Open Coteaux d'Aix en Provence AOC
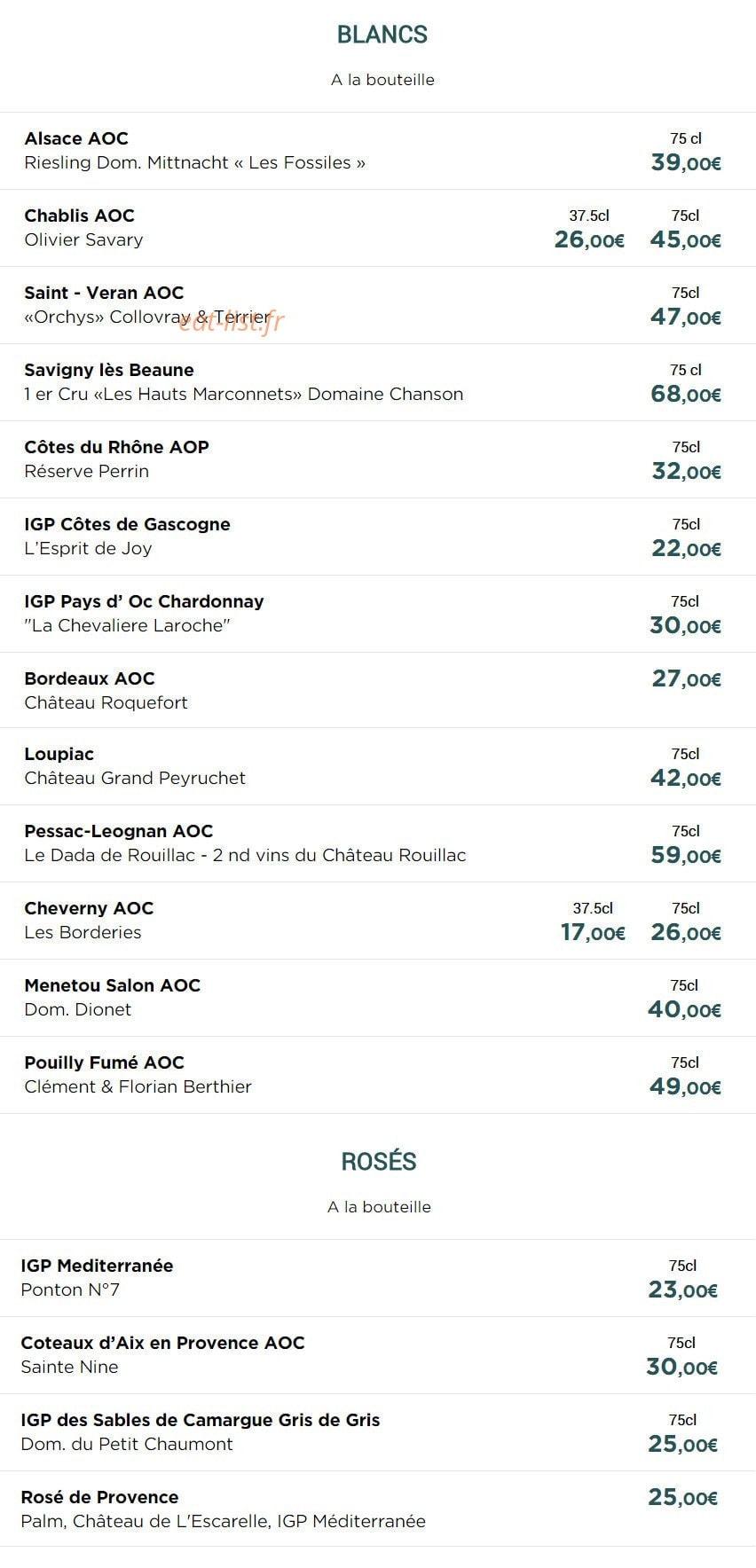The height and width of the screenshot is (1568, 756). pyautogui.click(x=378, y=1355)
